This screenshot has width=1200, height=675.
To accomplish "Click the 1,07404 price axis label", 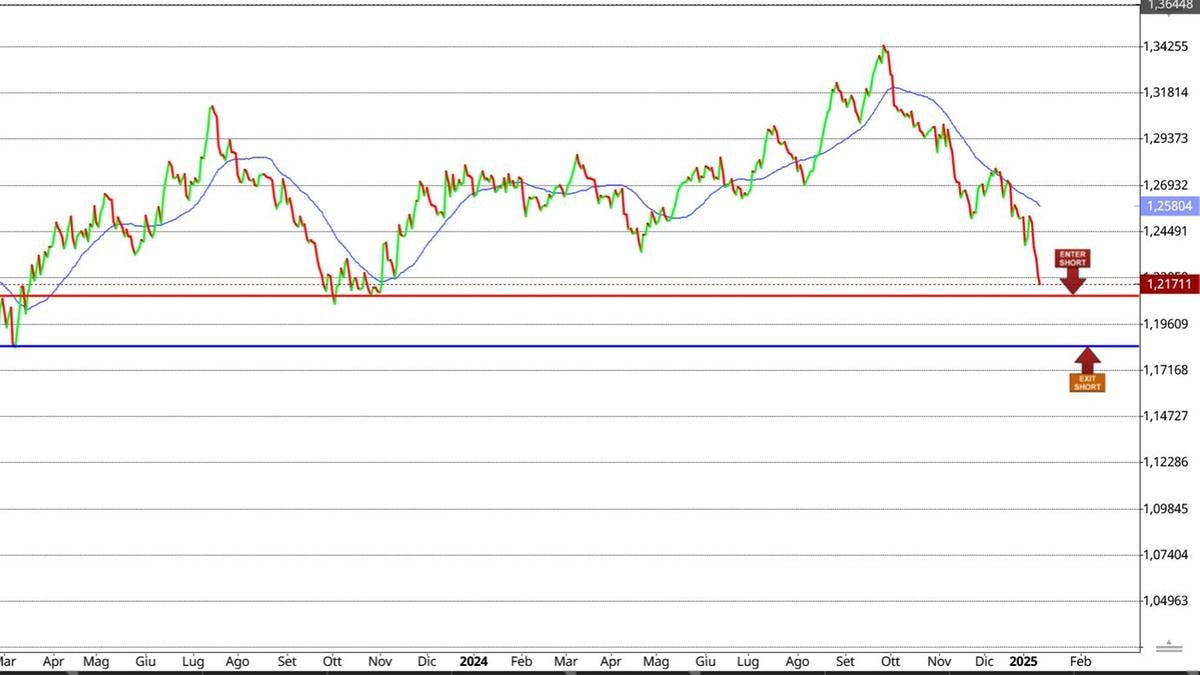I will point(1168,554).
